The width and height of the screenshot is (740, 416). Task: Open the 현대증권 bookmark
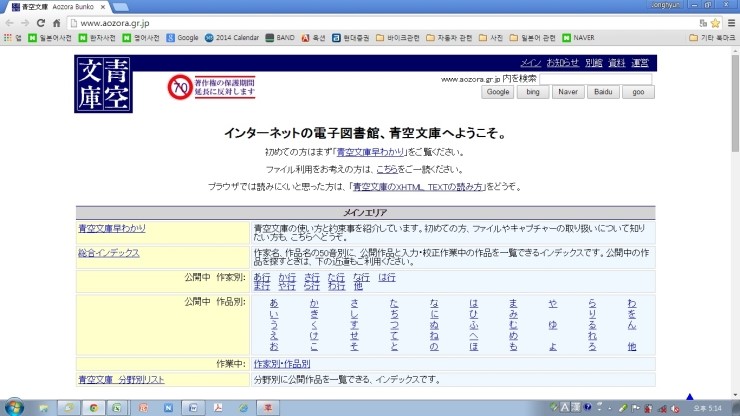351,38
